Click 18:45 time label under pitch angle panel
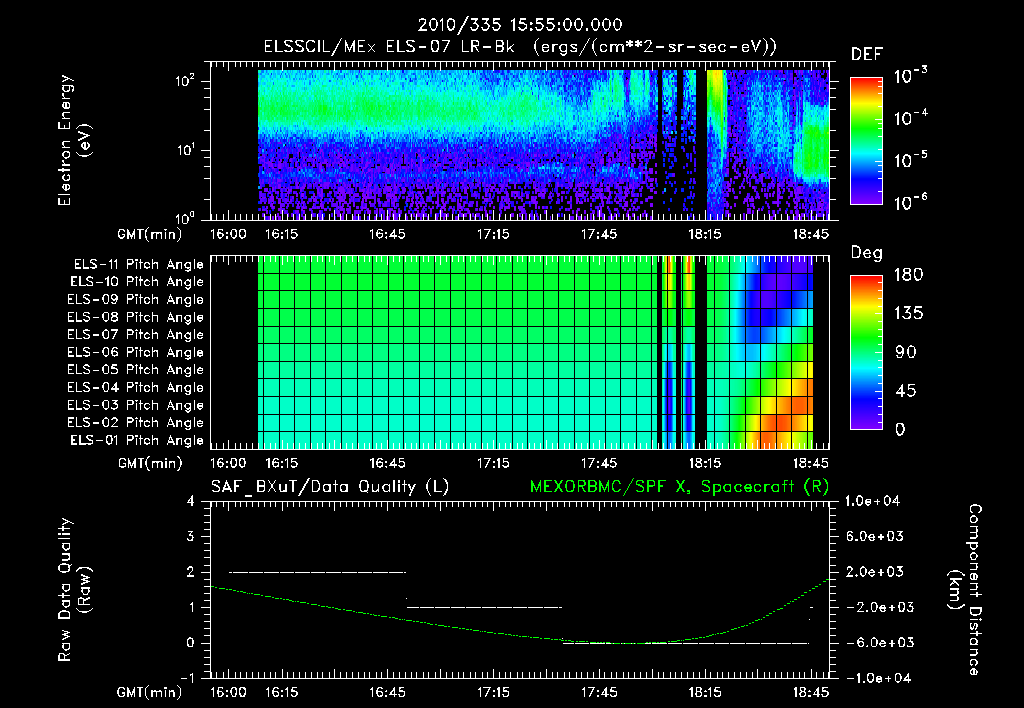 811,464
